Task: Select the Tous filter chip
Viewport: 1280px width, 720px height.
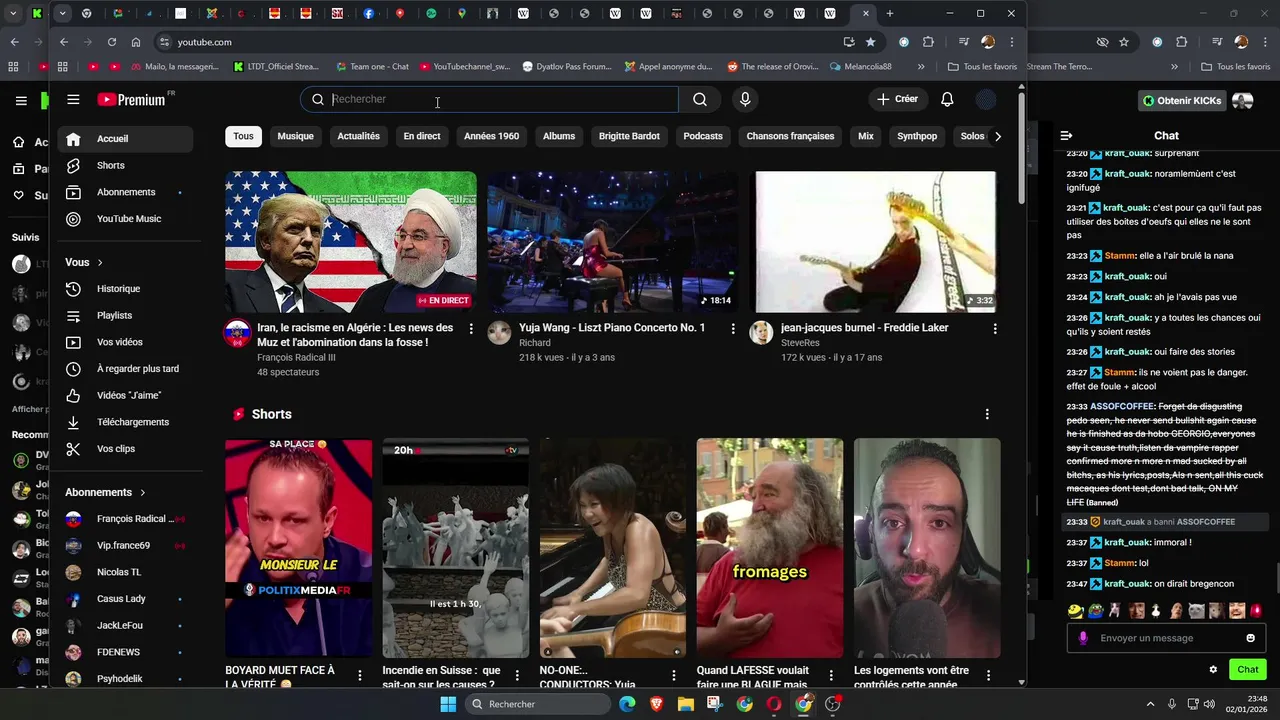Action: [243, 136]
